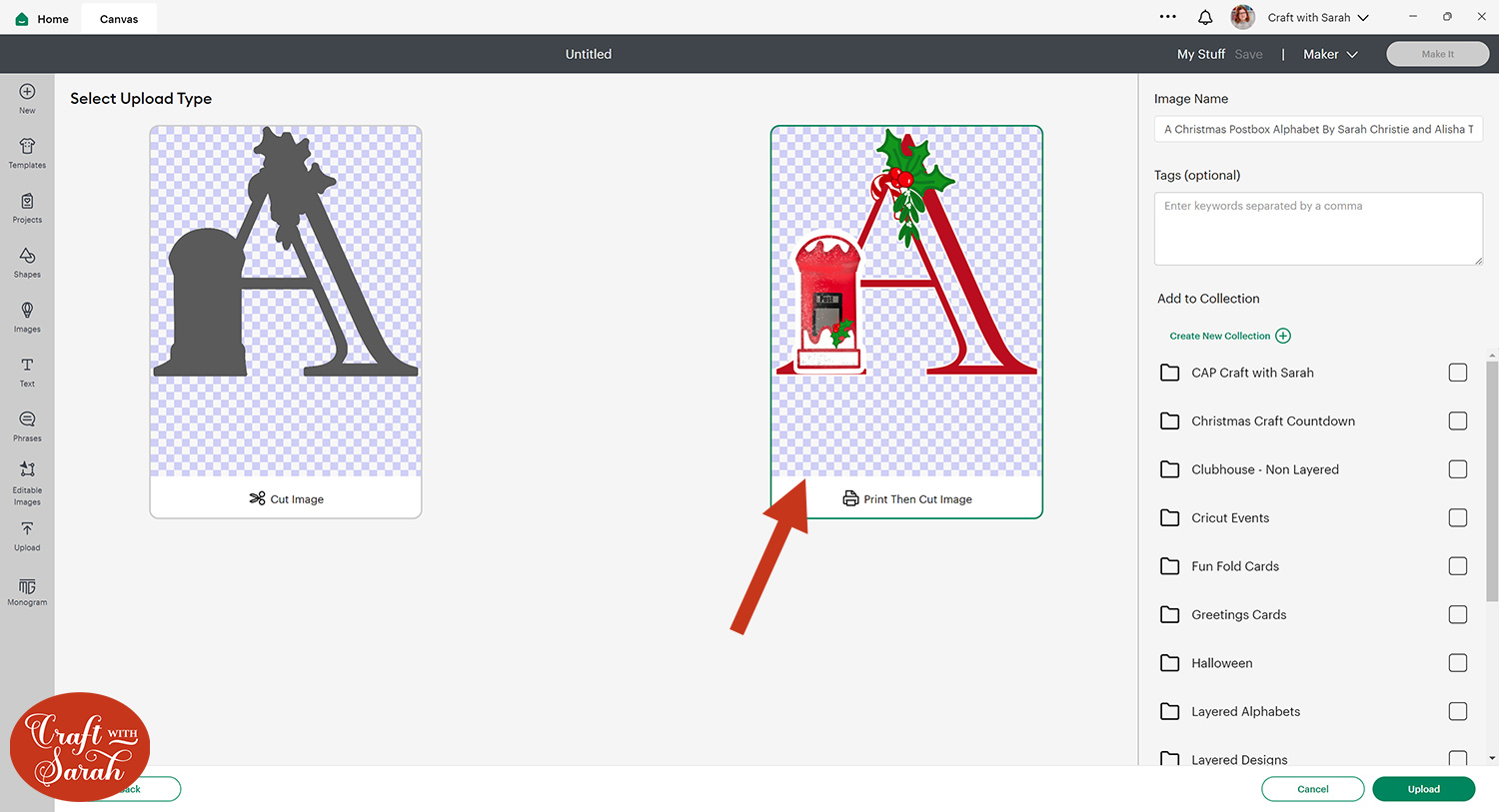Click the New project plus icon
Screen dimensions: 1499x812
[x=27, y=92]
